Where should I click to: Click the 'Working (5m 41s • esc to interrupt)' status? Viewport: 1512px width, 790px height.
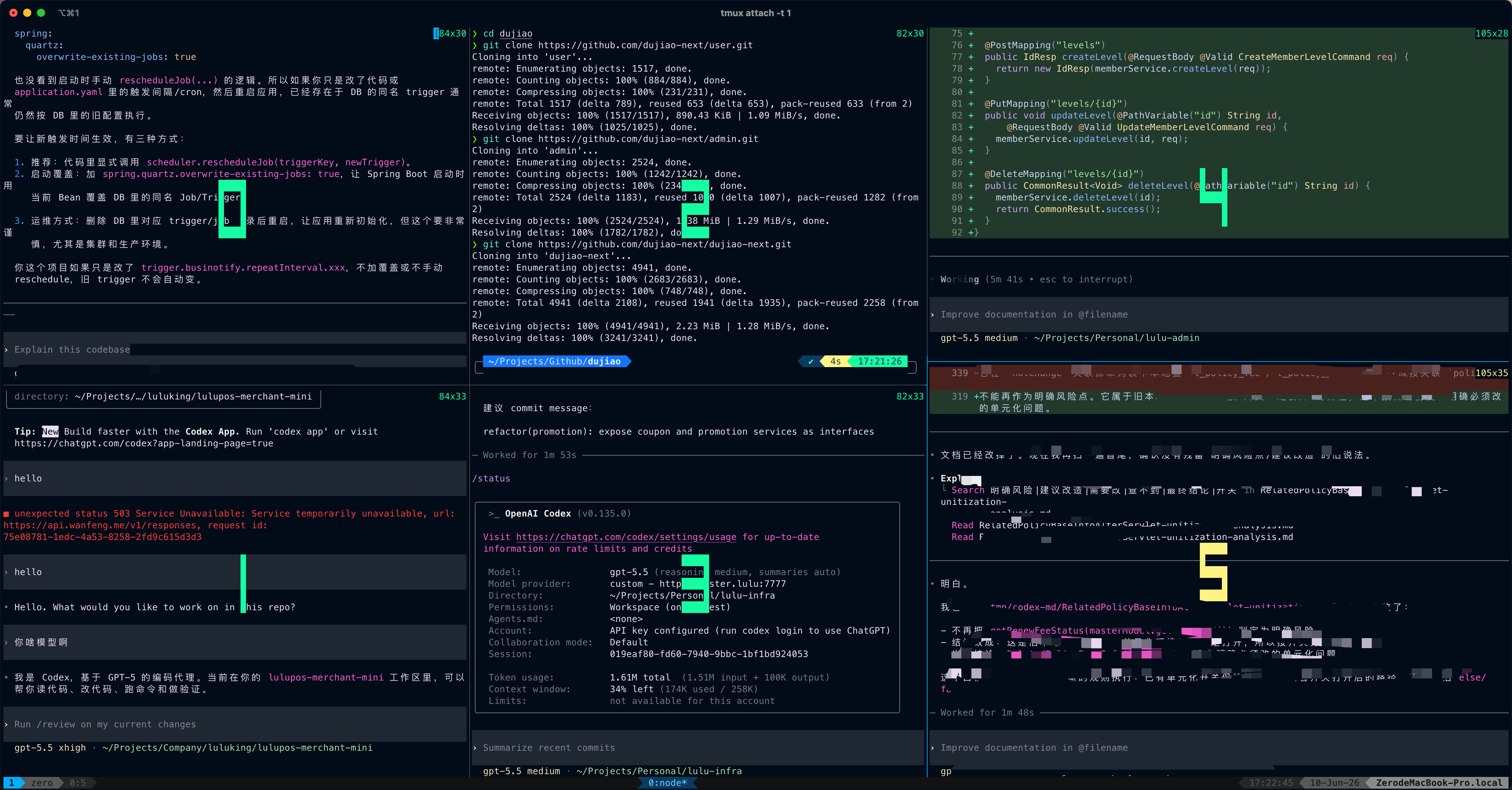click(x=1036, y=280)
